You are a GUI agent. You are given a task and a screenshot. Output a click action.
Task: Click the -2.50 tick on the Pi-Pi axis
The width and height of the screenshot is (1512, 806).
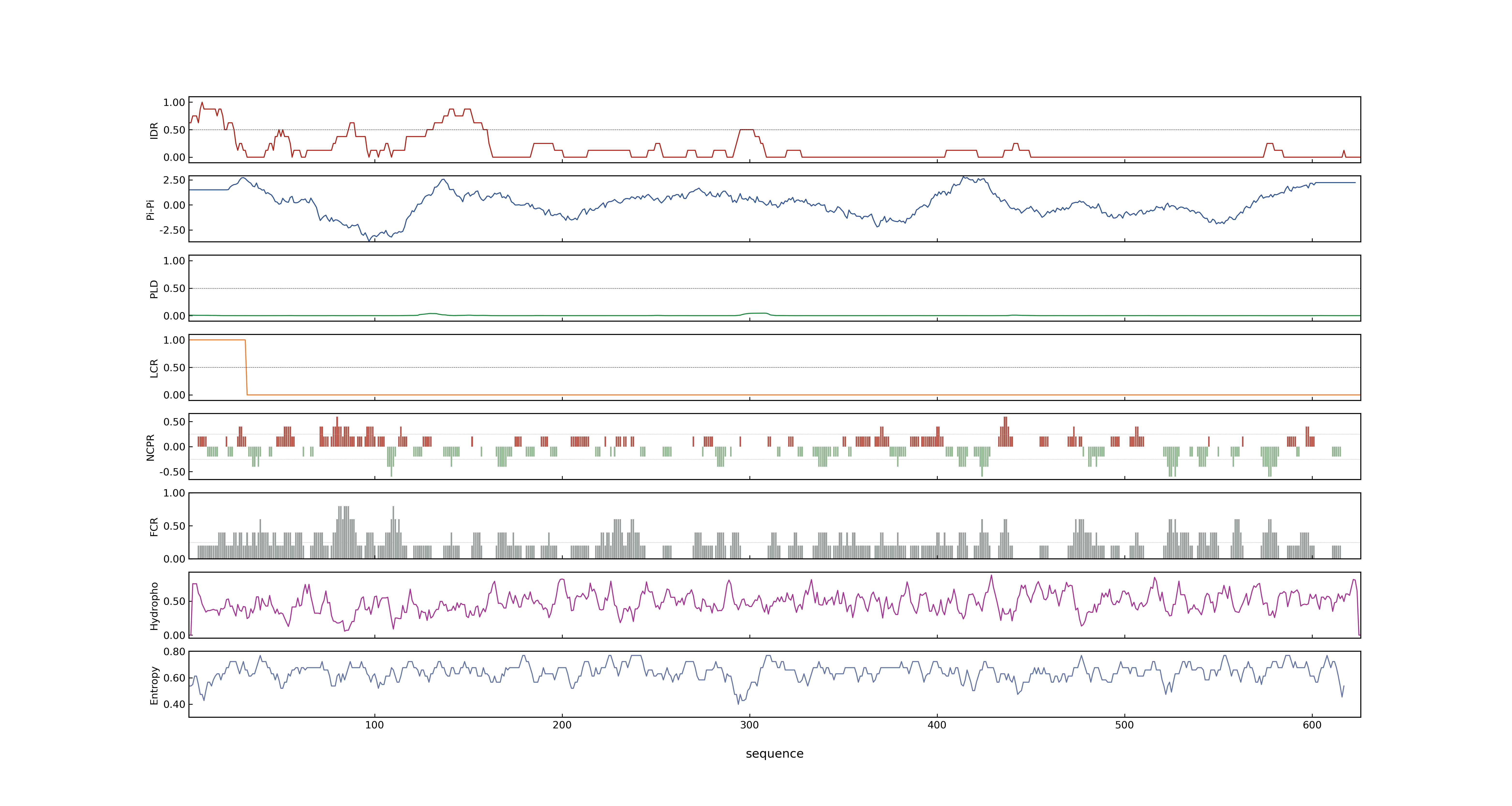172,230
